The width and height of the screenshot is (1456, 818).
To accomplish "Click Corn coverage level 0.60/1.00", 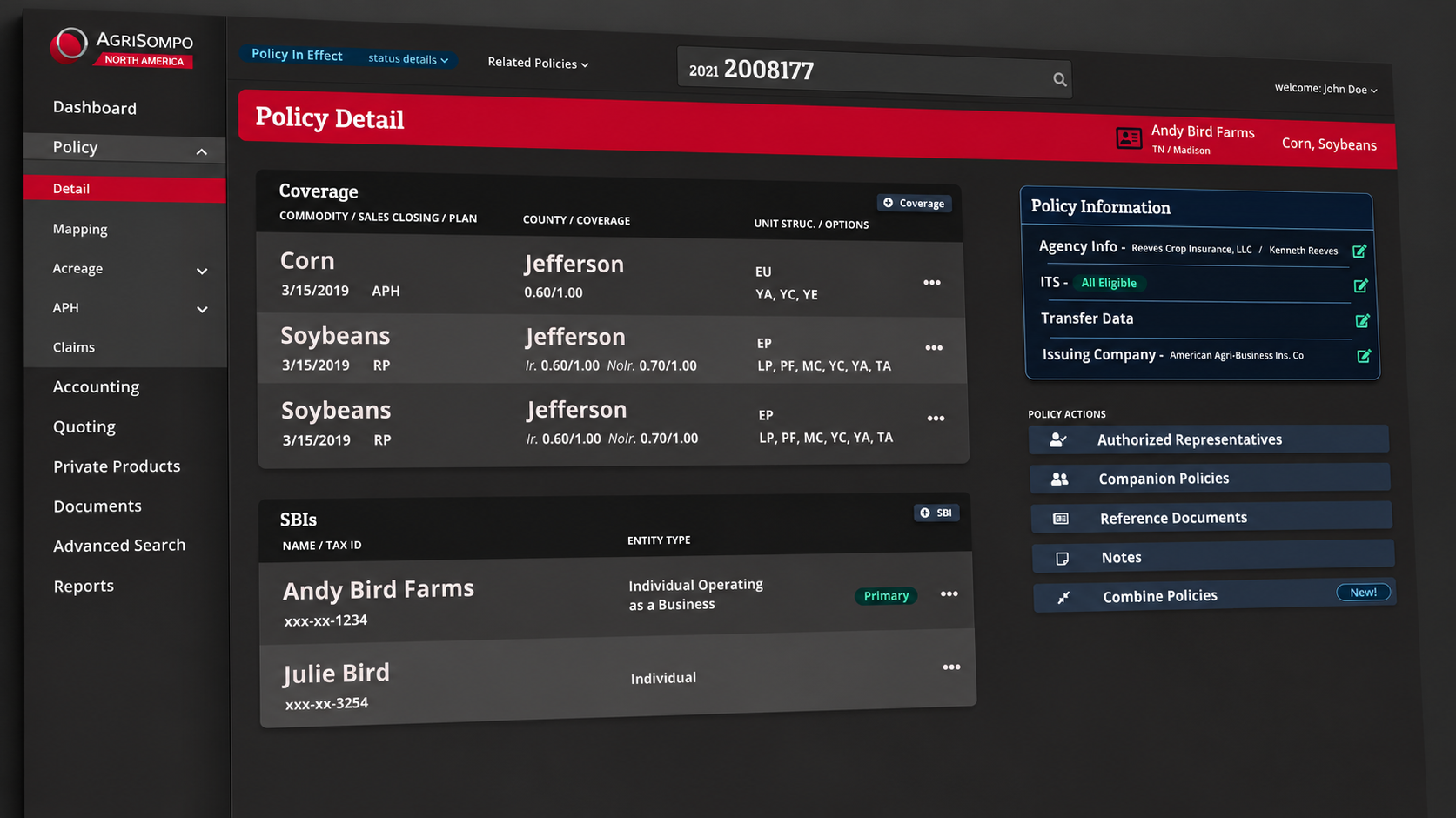I will [x=554, y=293].
